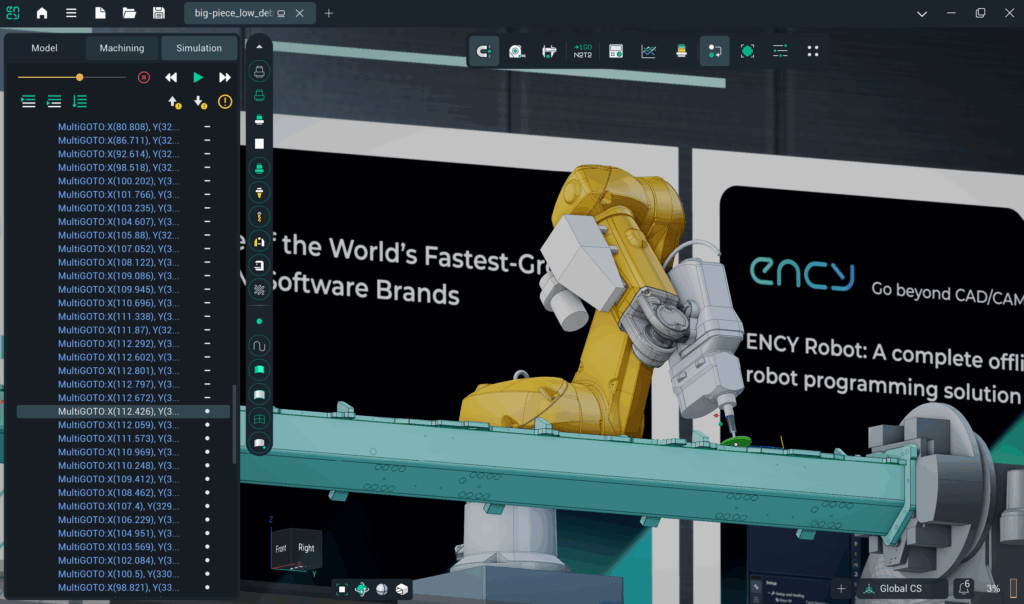Image resolution: width=1024 pixels, height=604 pixels.
Task: Toggle the white square workpiece visibility icon
Action: point(259,144)
